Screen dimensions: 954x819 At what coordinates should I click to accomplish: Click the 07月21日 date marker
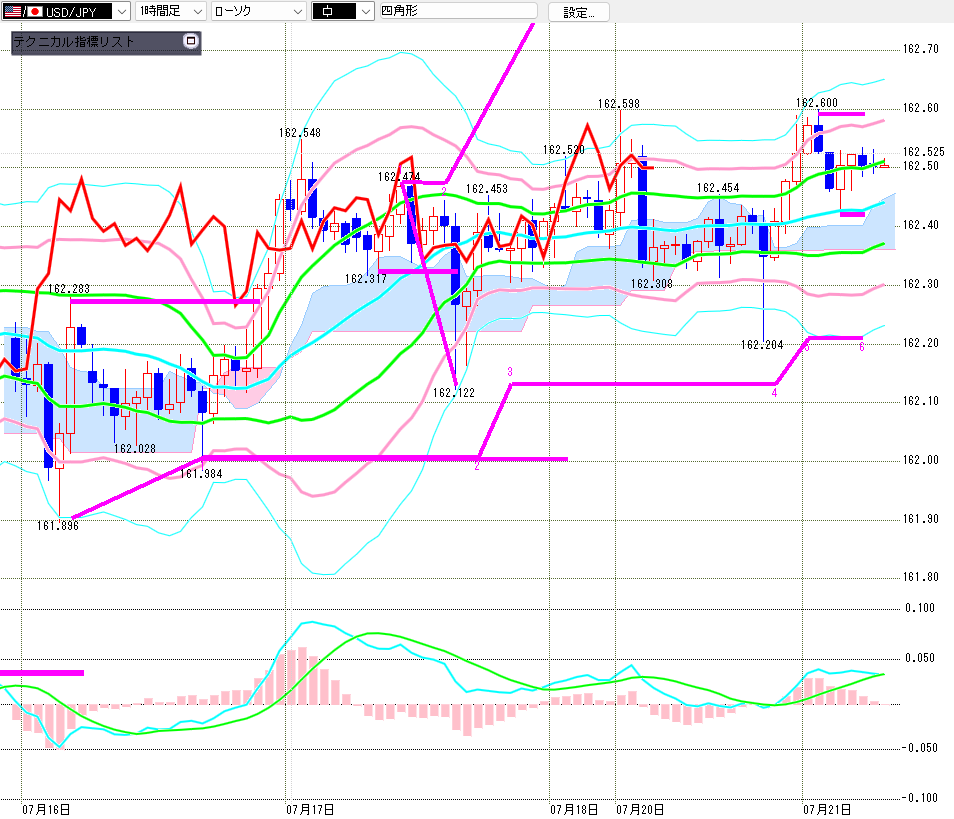click(827, 809)
